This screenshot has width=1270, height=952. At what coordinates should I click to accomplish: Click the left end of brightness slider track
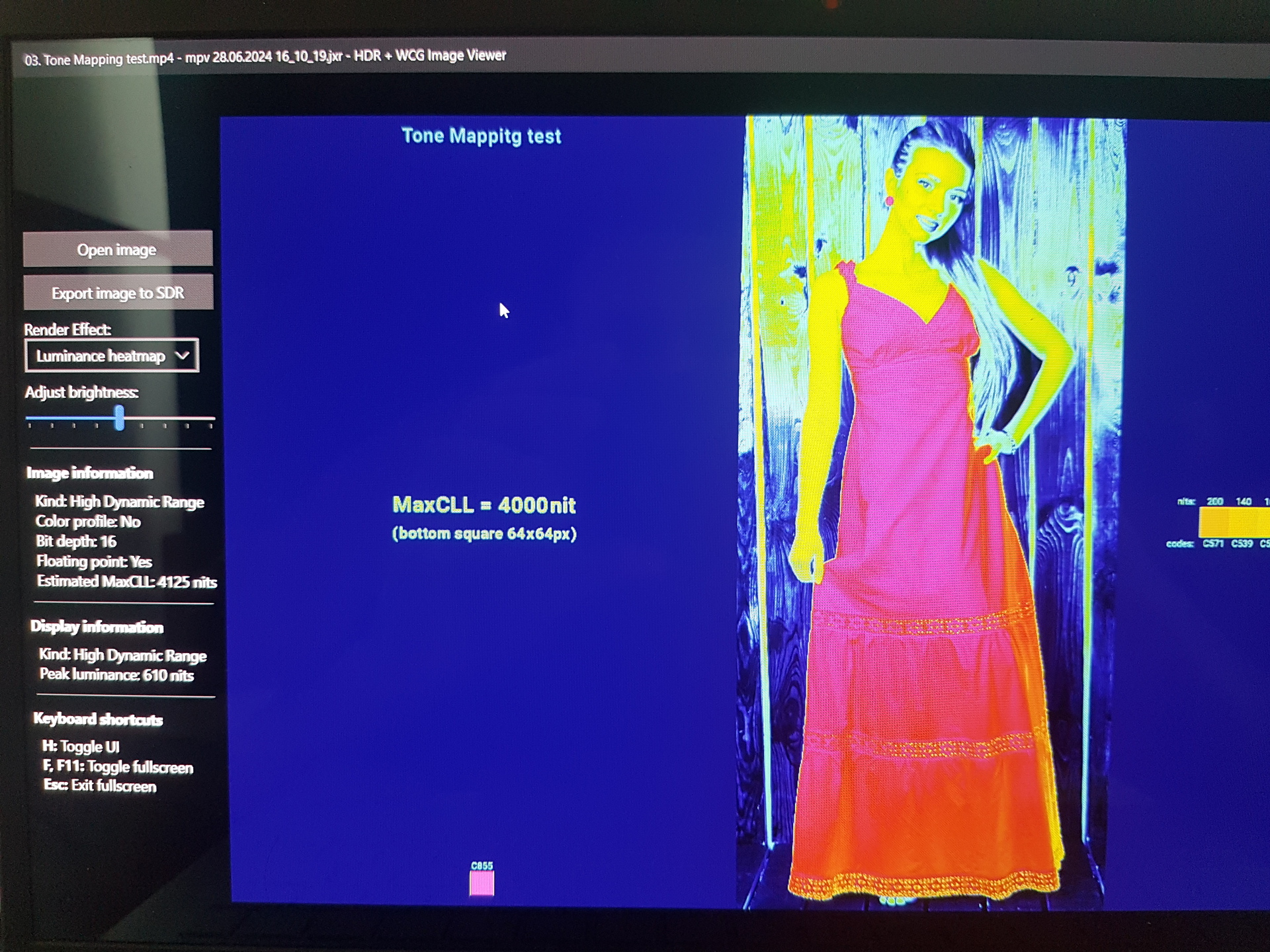(28, 418)
